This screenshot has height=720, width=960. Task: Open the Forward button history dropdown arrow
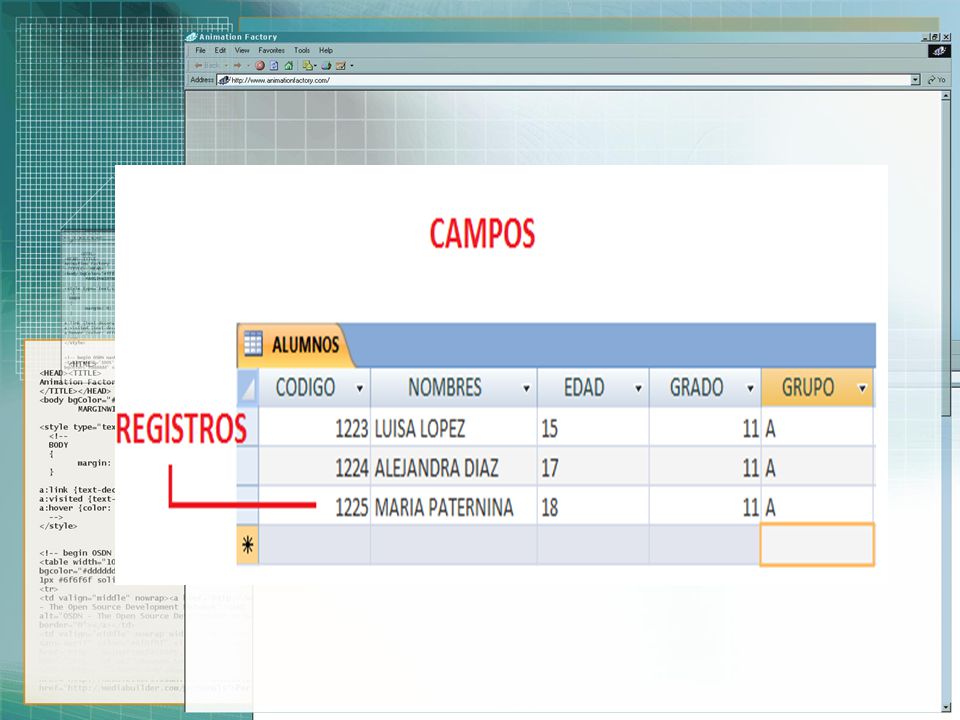click(248, 66)
